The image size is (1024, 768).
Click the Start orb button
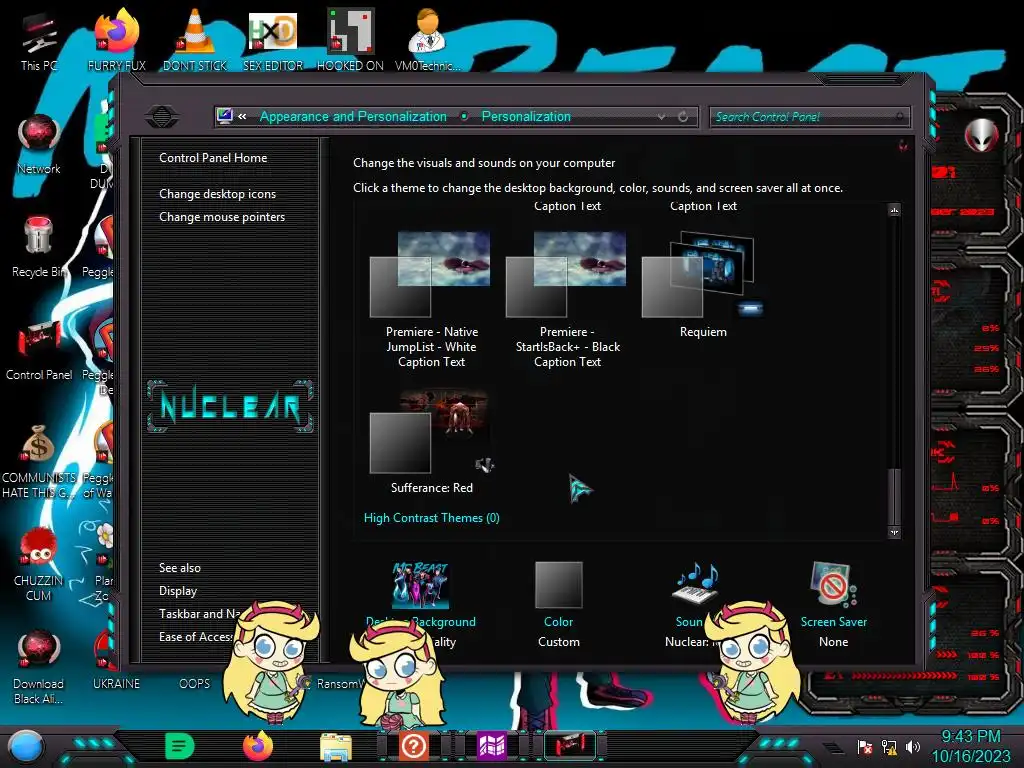(25, 746)
